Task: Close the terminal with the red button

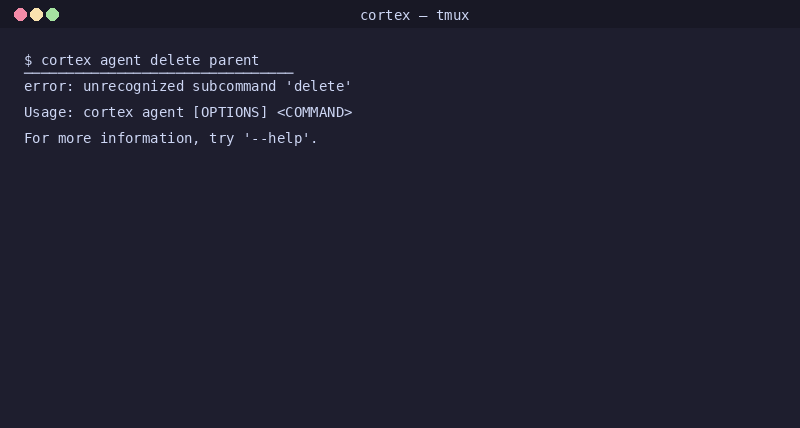Action: coord(20,15)
